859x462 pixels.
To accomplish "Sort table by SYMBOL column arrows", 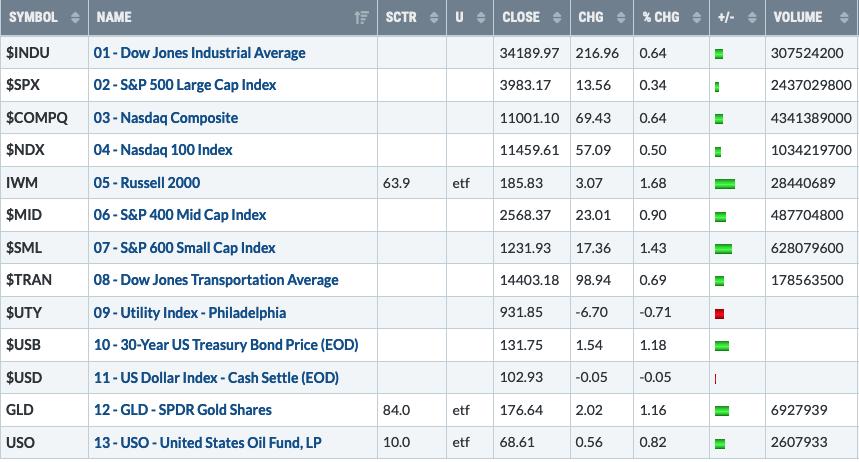I will [x=75, y=18].
